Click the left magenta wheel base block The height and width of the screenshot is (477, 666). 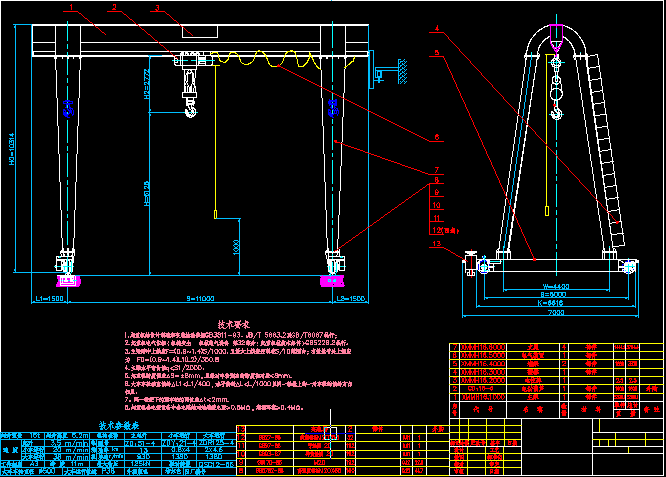pyautogui.click(x=68, y=281)
